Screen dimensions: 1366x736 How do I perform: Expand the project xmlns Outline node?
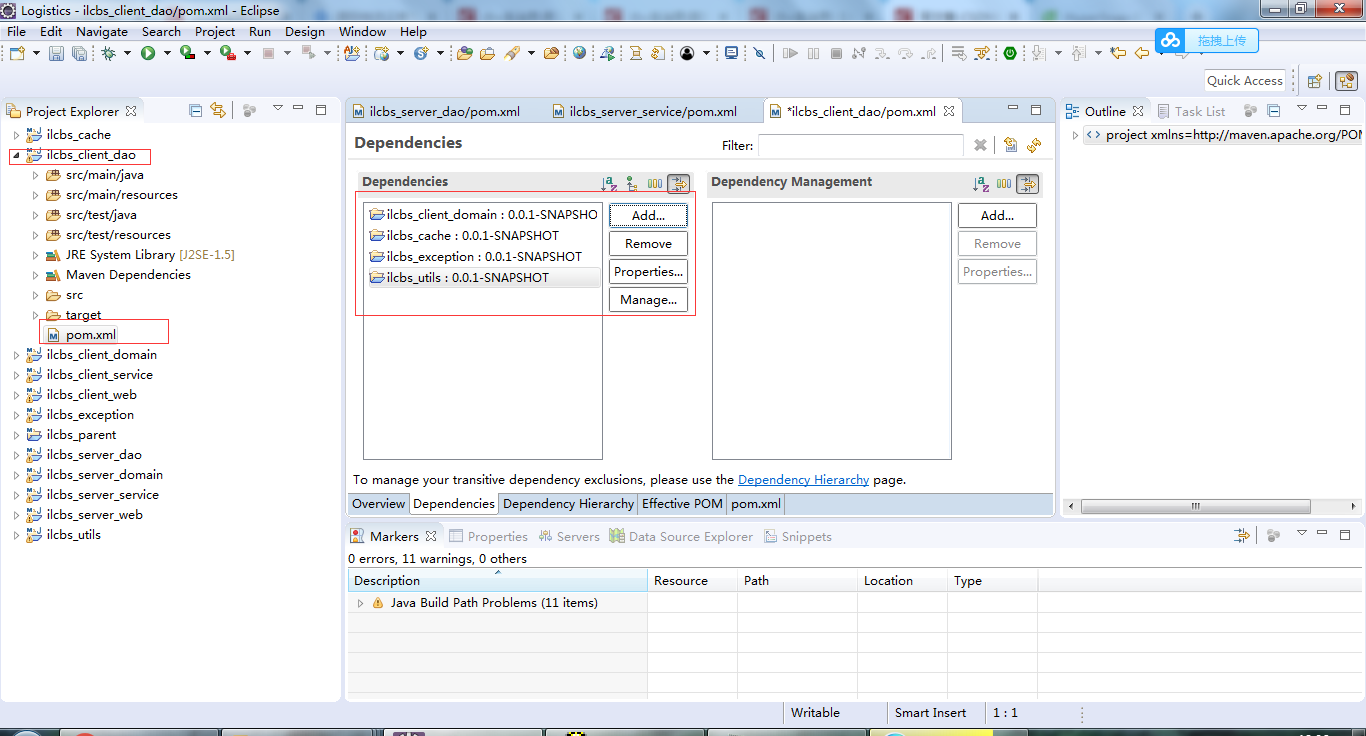pos(1075,134)
